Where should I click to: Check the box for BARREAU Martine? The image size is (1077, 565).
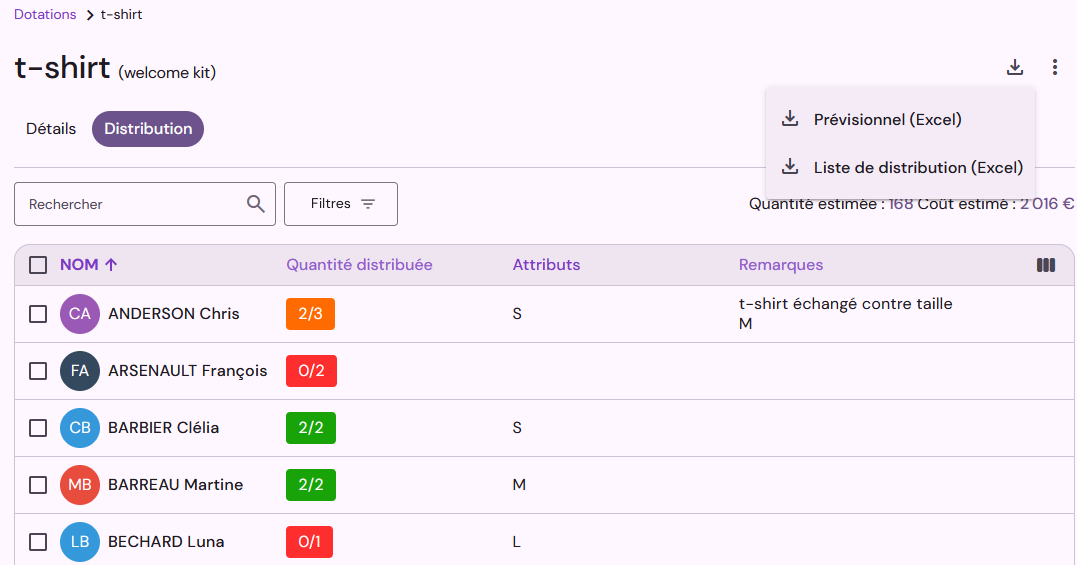38,485
